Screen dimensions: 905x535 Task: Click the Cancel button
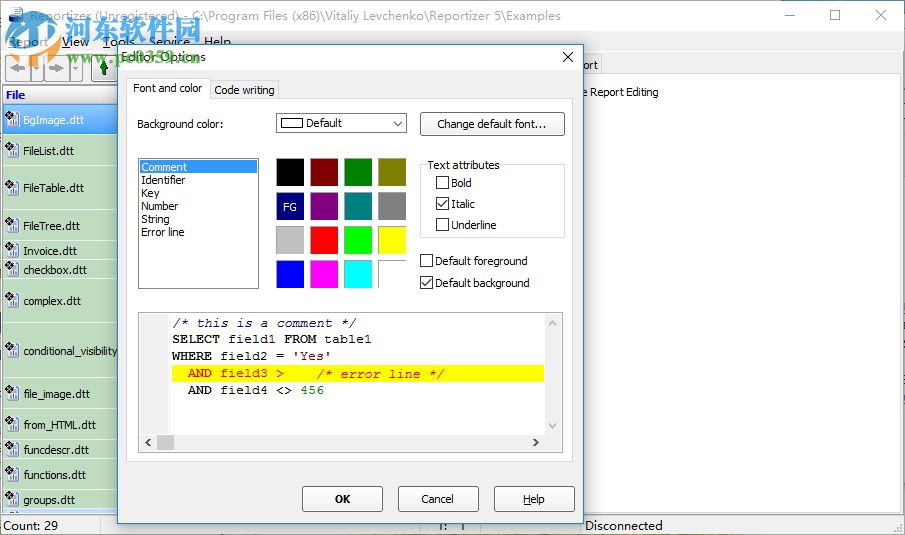[437, 499]
